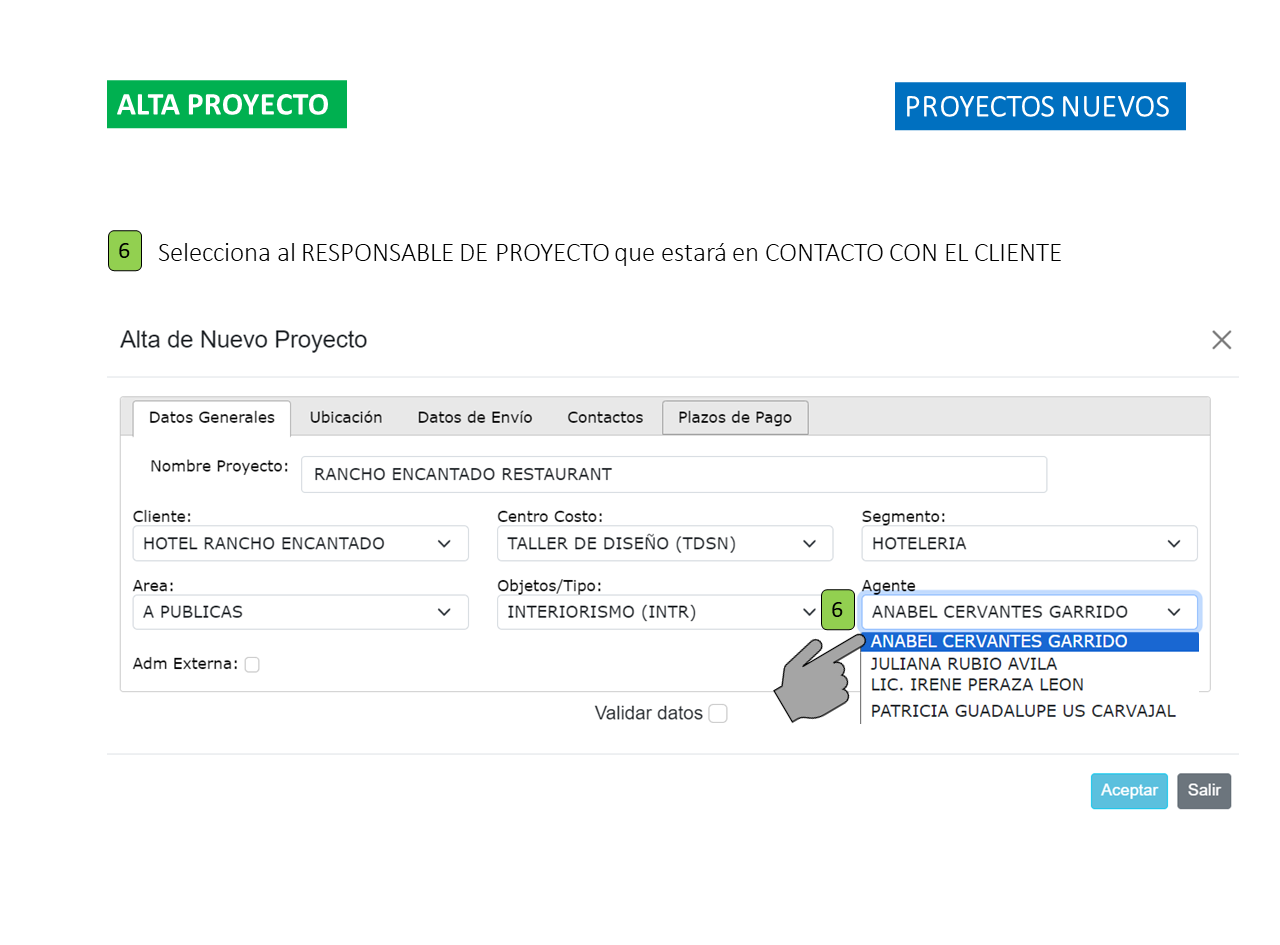Select JULIANA RUBIO AVILA as agent
1280x945 pixels.
click(964, 664)
